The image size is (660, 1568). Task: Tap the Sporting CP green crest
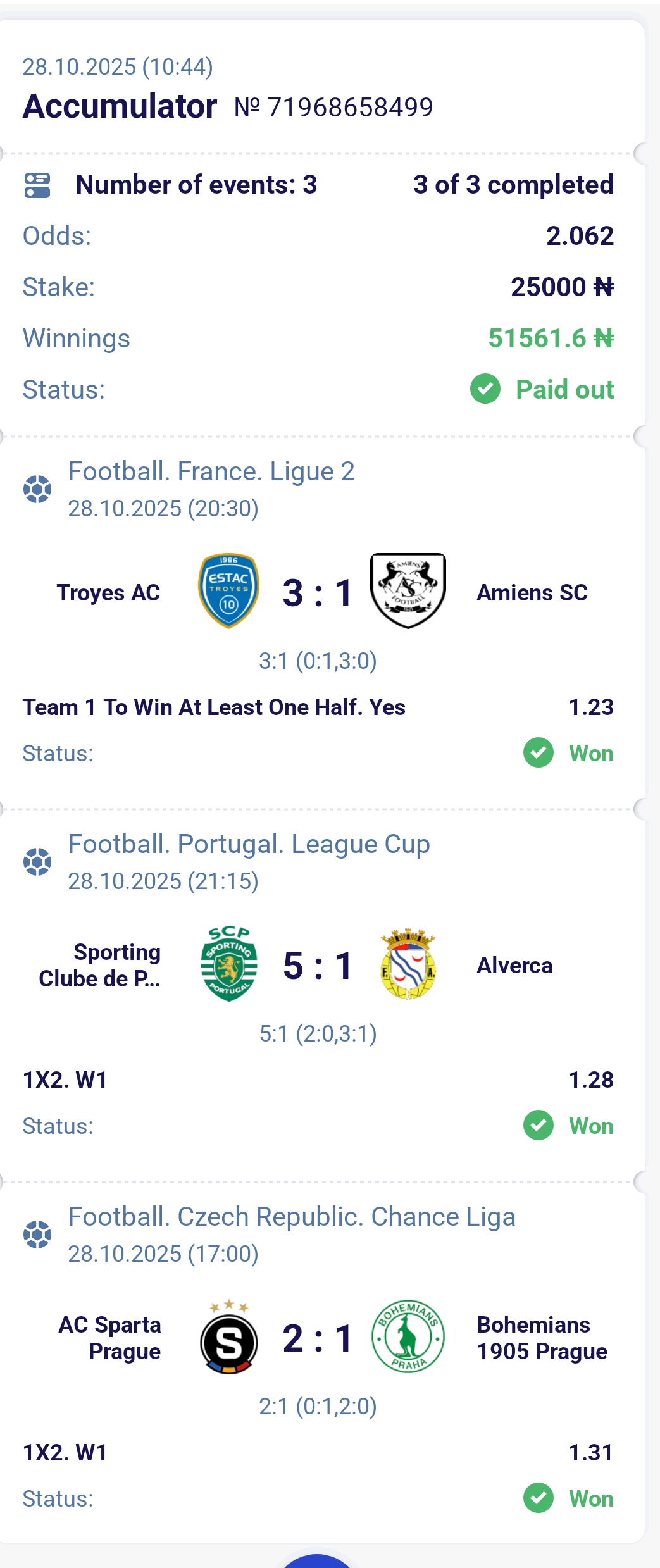coord(228,964)
